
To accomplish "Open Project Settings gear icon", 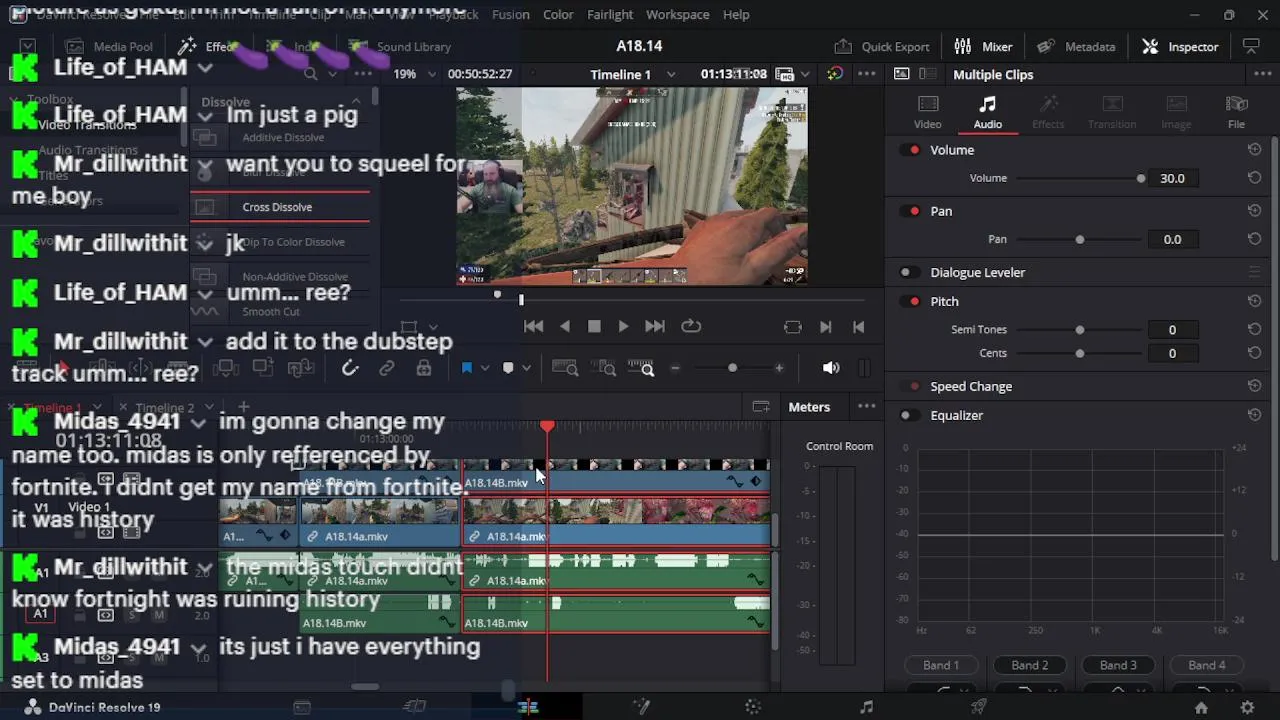I will [x=1247, y=707].
